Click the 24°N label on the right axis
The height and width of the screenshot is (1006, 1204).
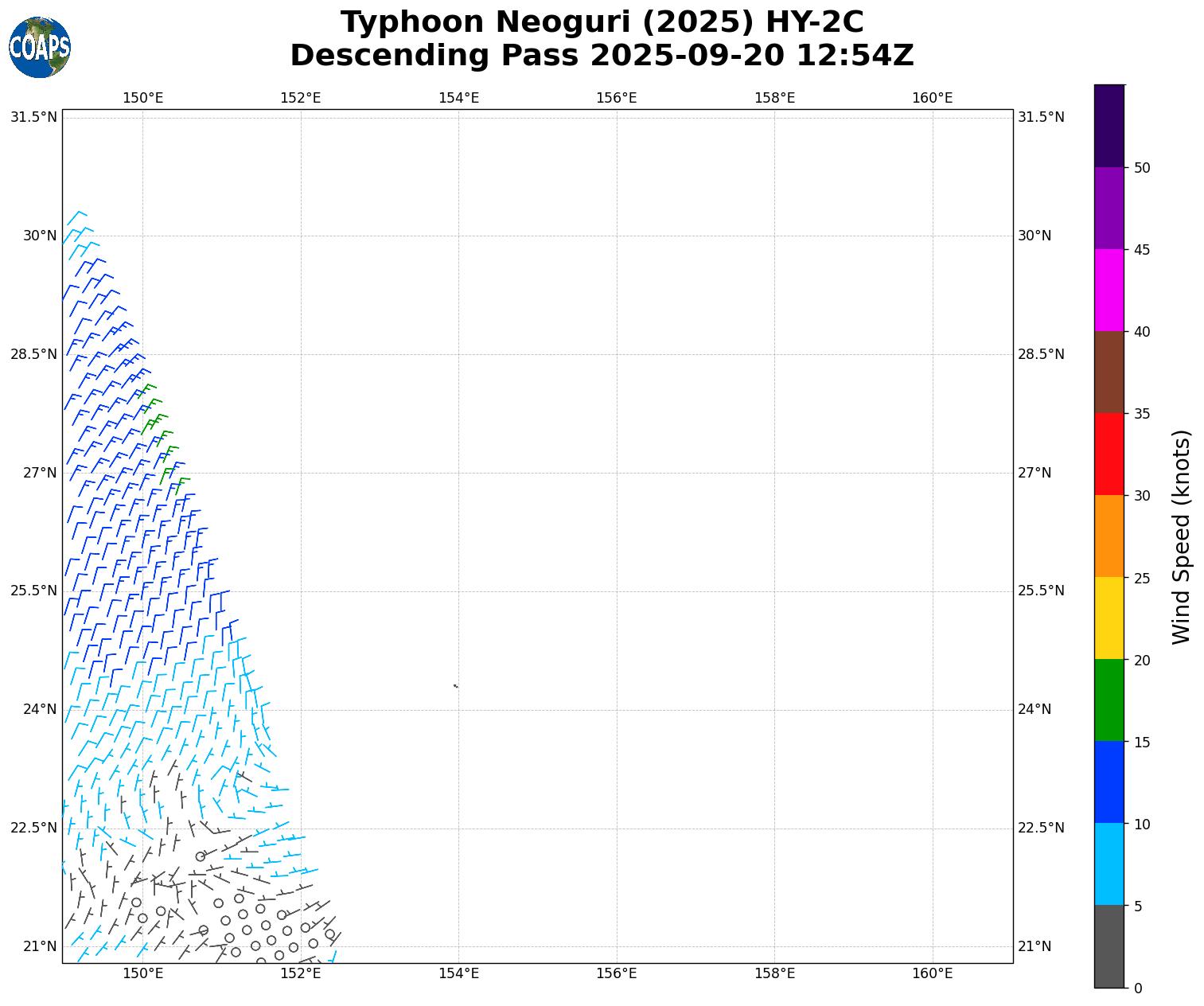[x=1035, y=709]
